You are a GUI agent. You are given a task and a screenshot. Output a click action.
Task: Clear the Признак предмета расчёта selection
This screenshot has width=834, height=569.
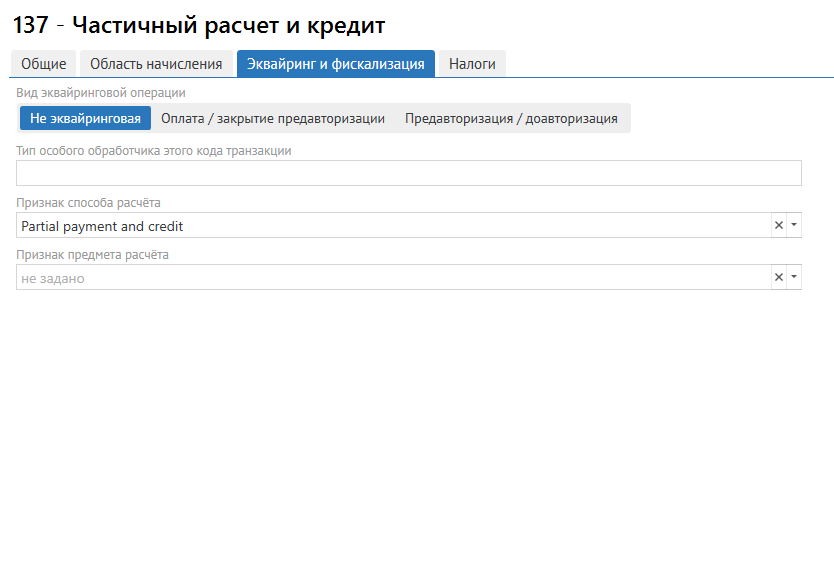[778, 278]
